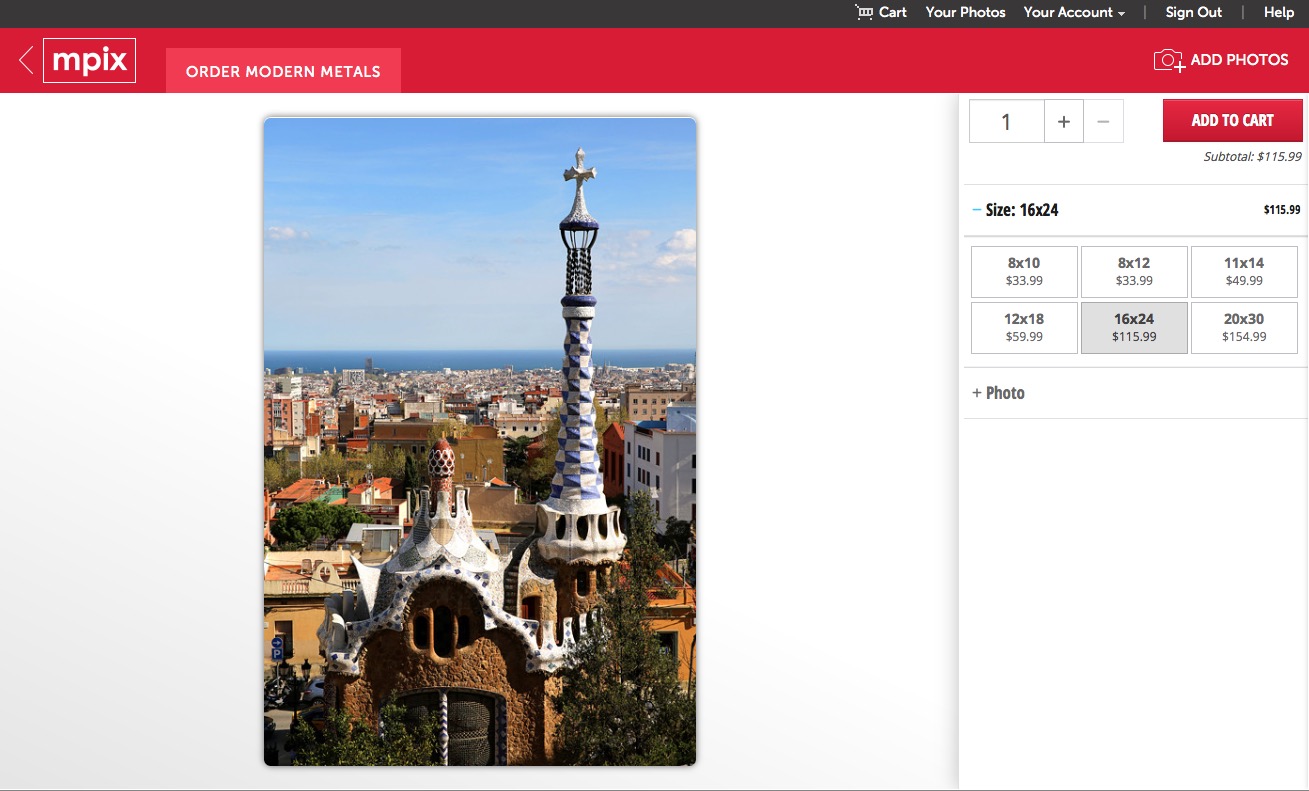Click the quantity input field
Image resolution: width=1309 pixels, height=791 pixels.
tap(1006, 120)
